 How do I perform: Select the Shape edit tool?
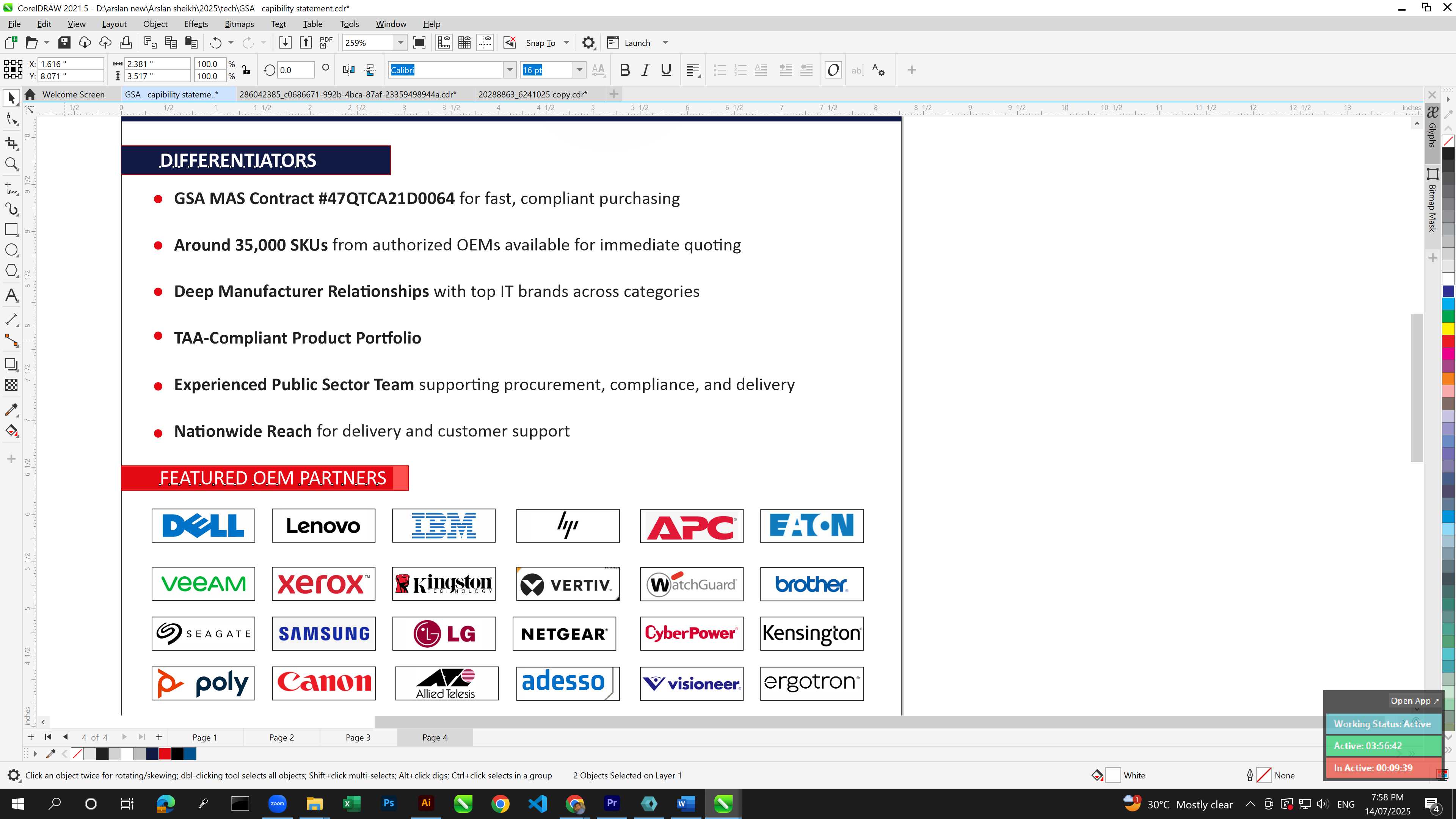pyautogui.click(x=11, y=119)
